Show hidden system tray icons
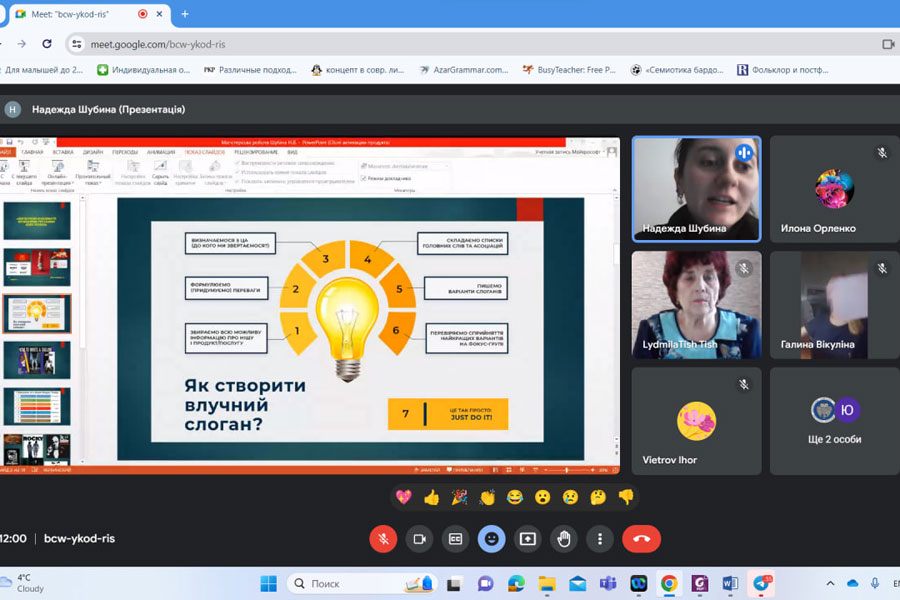The height and width of the screenshot is (600, 900). coord(830,583)
